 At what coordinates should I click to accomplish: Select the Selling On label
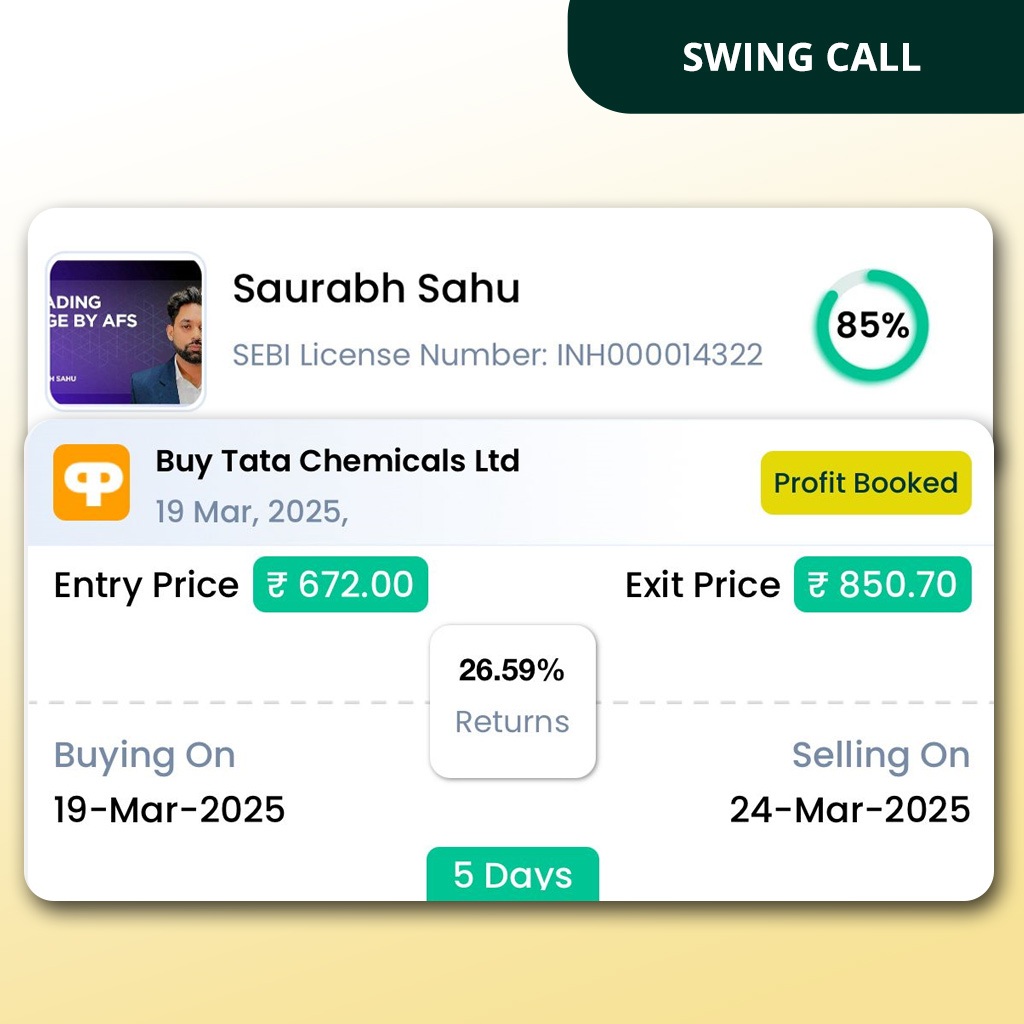881,756
